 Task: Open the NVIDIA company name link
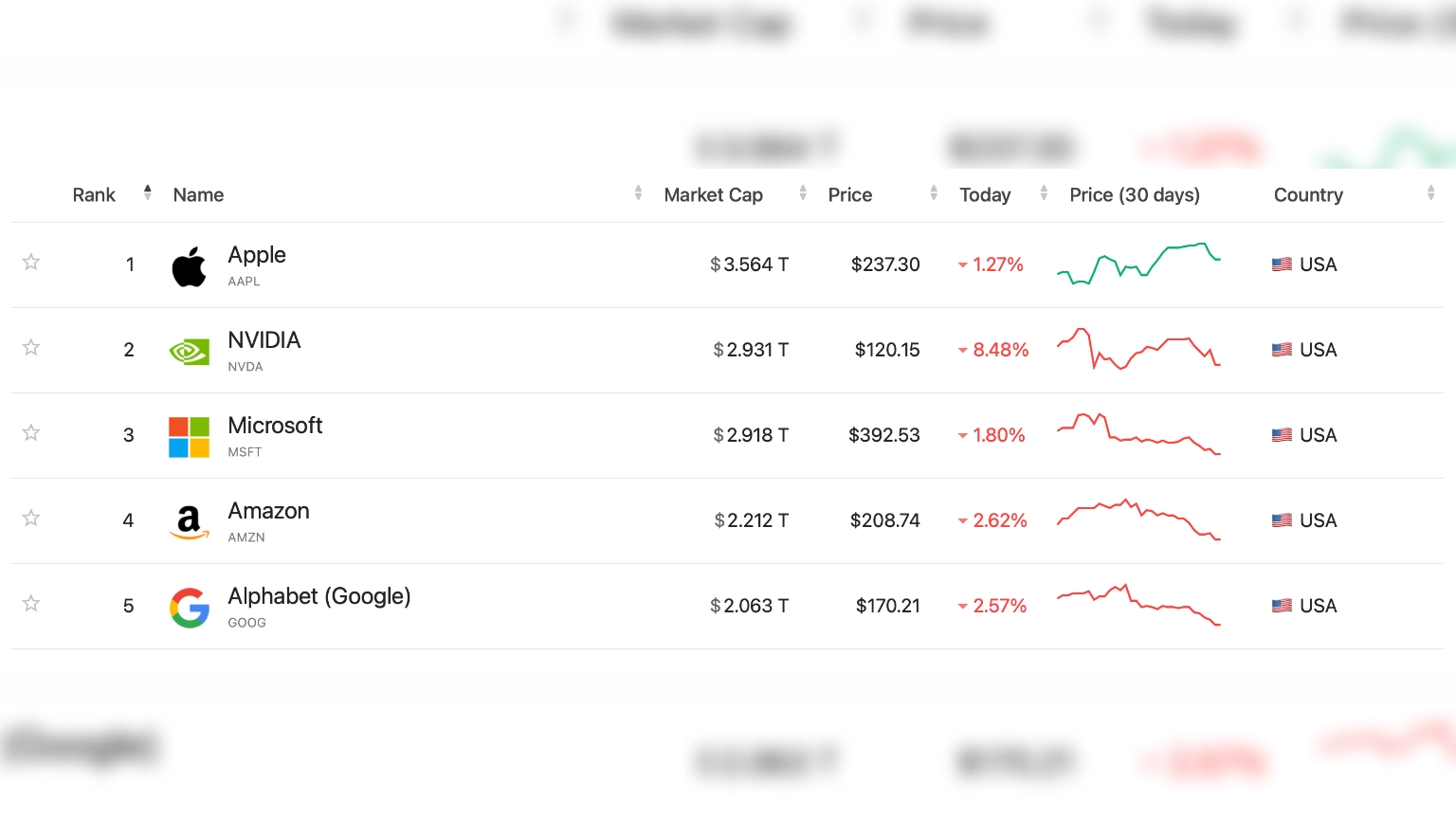coord(264,340)
